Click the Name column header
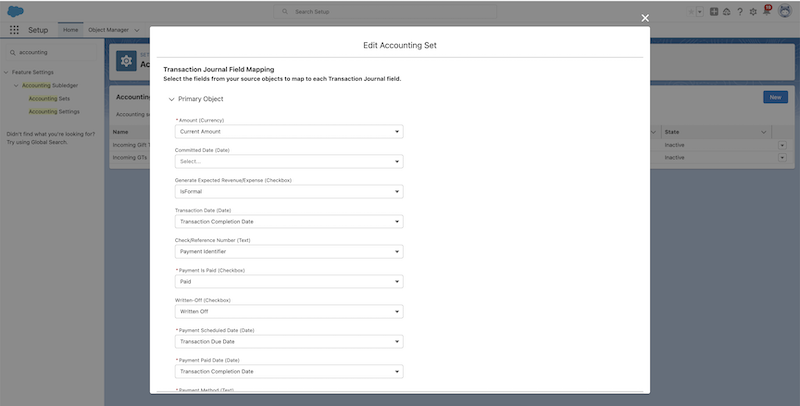Screen dimensions: 800x406 (x=120, y=132)
